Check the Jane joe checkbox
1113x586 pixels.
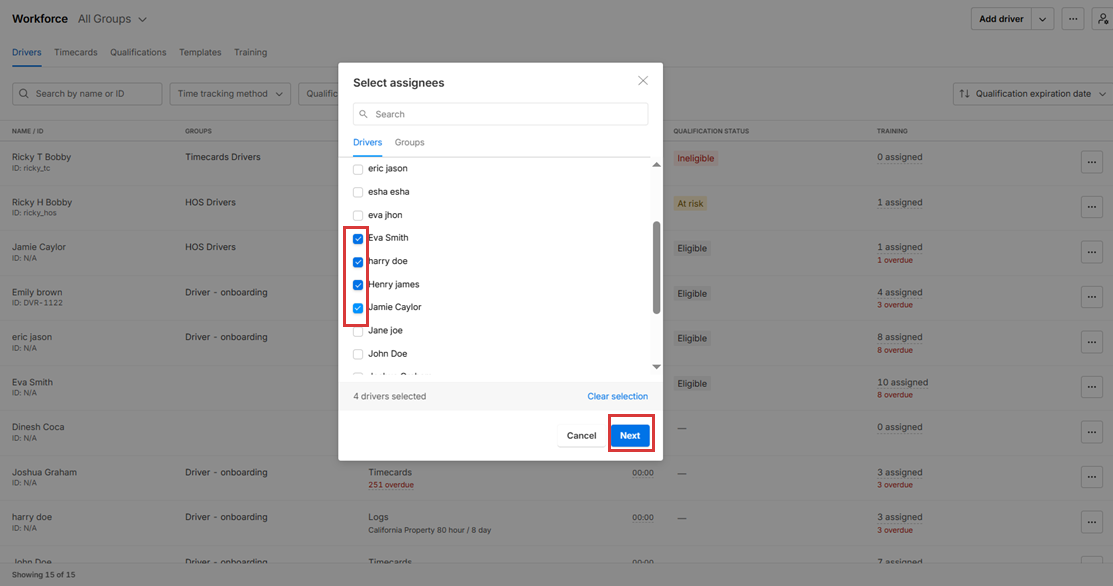tap(358, 331)
